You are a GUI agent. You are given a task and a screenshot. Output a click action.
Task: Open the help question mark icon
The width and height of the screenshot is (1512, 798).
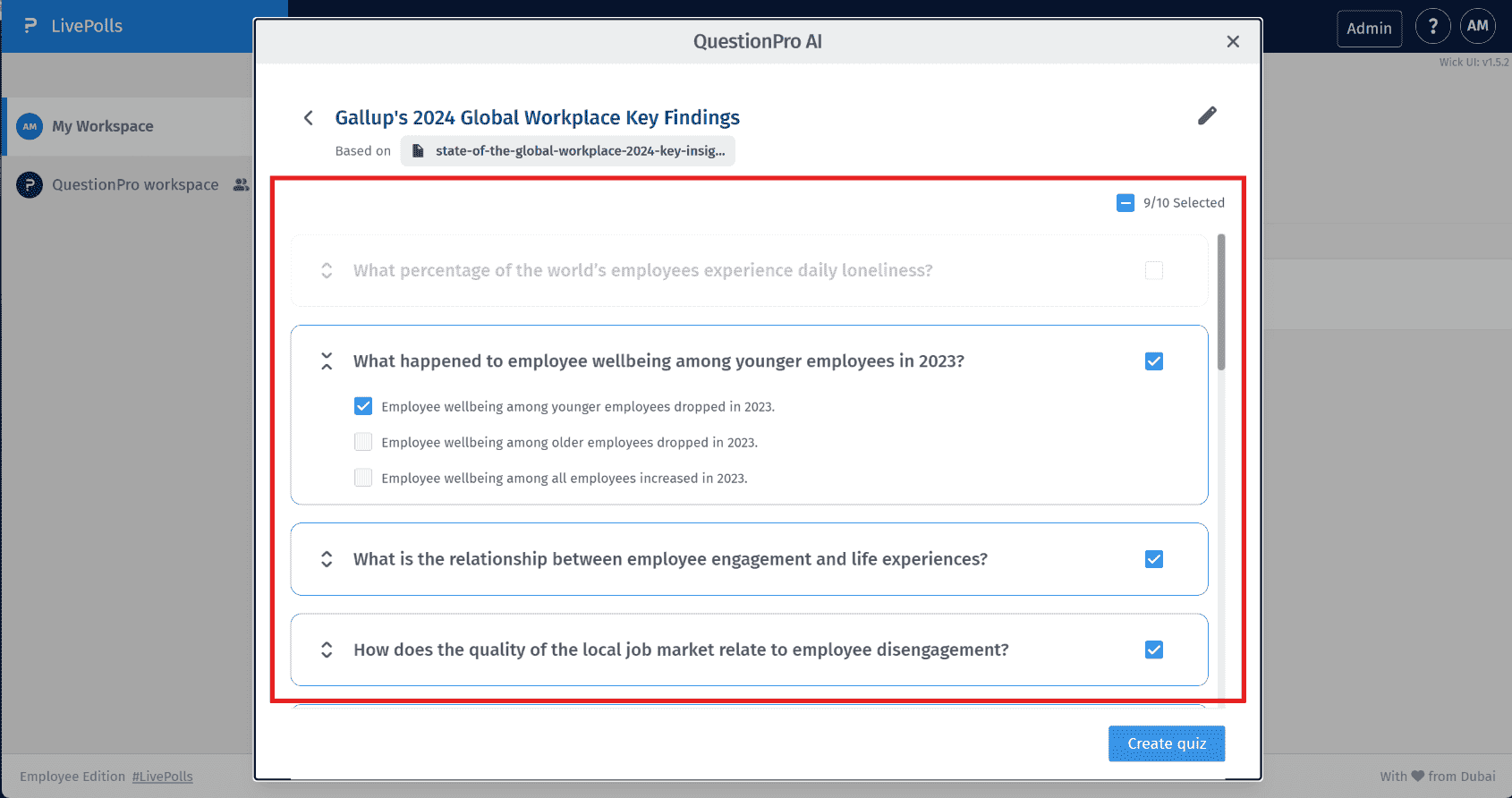pos(1432,27)
